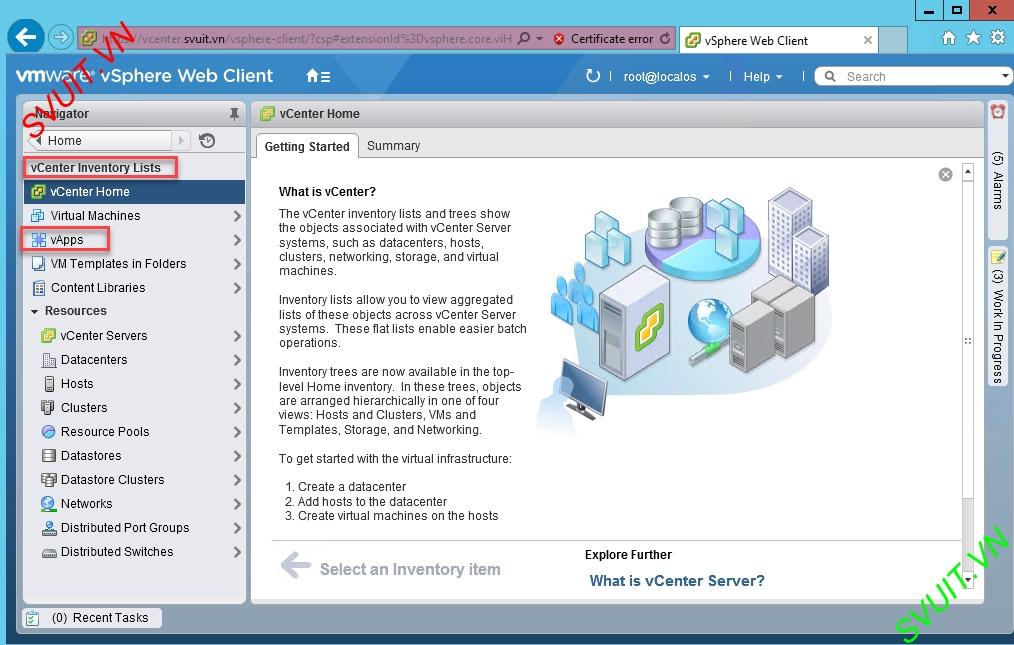The height and width of the screenshot is (645, 1014).
Task: Open the Recent Tasks panel button
Action: (x=92, y=618)
